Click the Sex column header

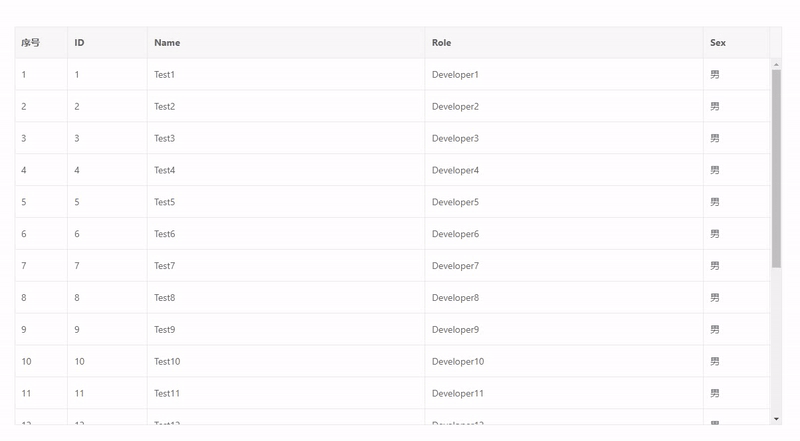718,43
